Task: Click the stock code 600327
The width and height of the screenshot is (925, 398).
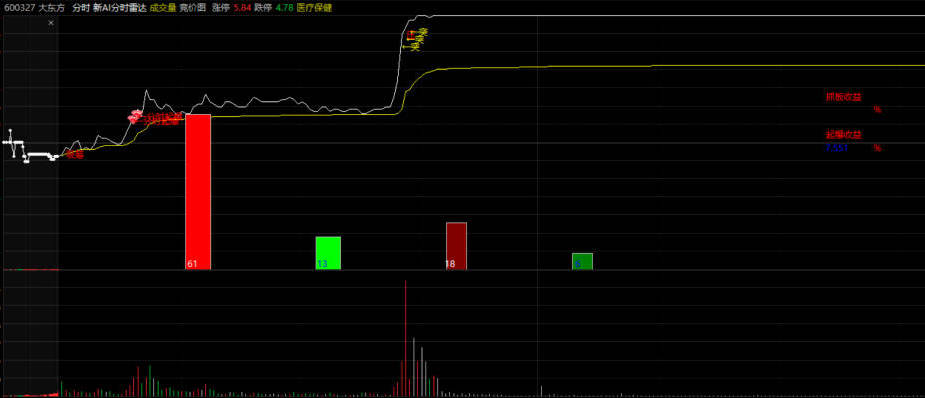Action: point(18,8)
